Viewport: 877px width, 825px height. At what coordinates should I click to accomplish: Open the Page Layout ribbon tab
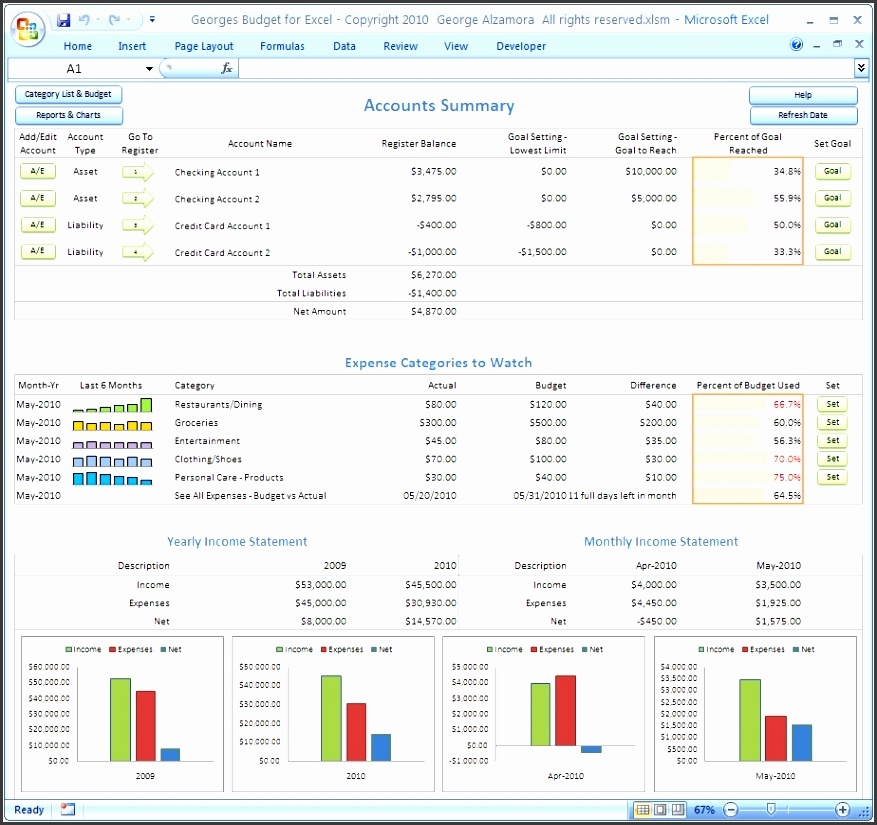click(x=204, y=46)
